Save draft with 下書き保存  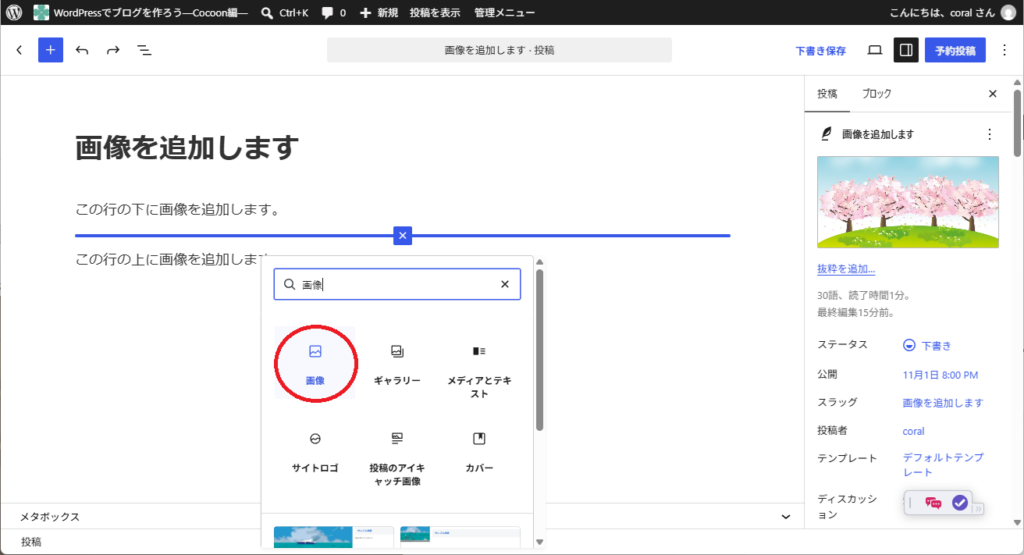[820, 51]
